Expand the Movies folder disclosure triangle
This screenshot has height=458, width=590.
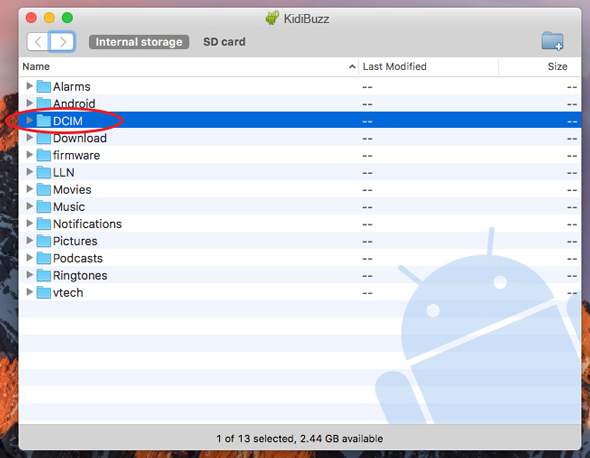[29, 189]
